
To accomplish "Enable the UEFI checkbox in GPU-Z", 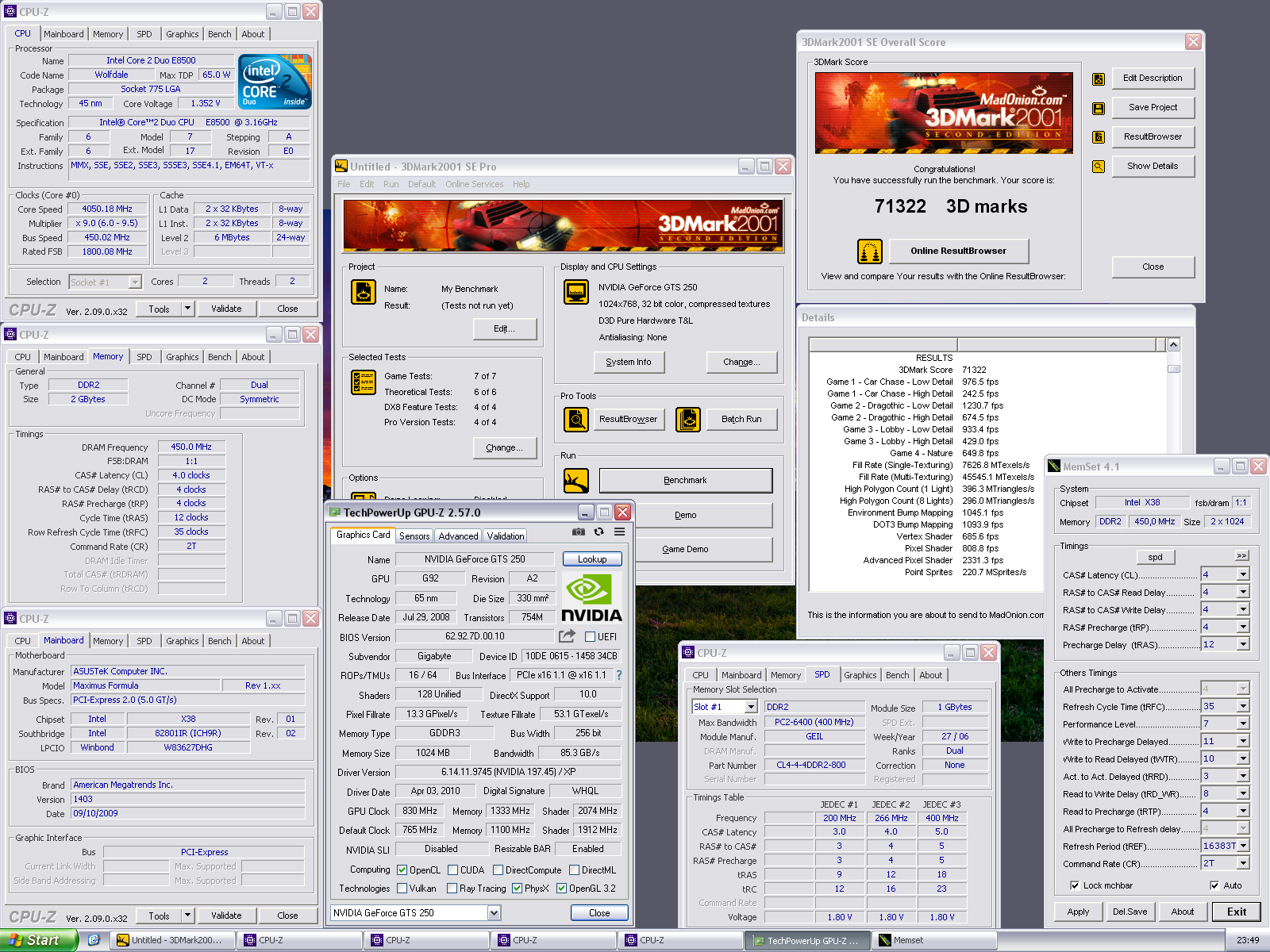I will click(590, 637).
